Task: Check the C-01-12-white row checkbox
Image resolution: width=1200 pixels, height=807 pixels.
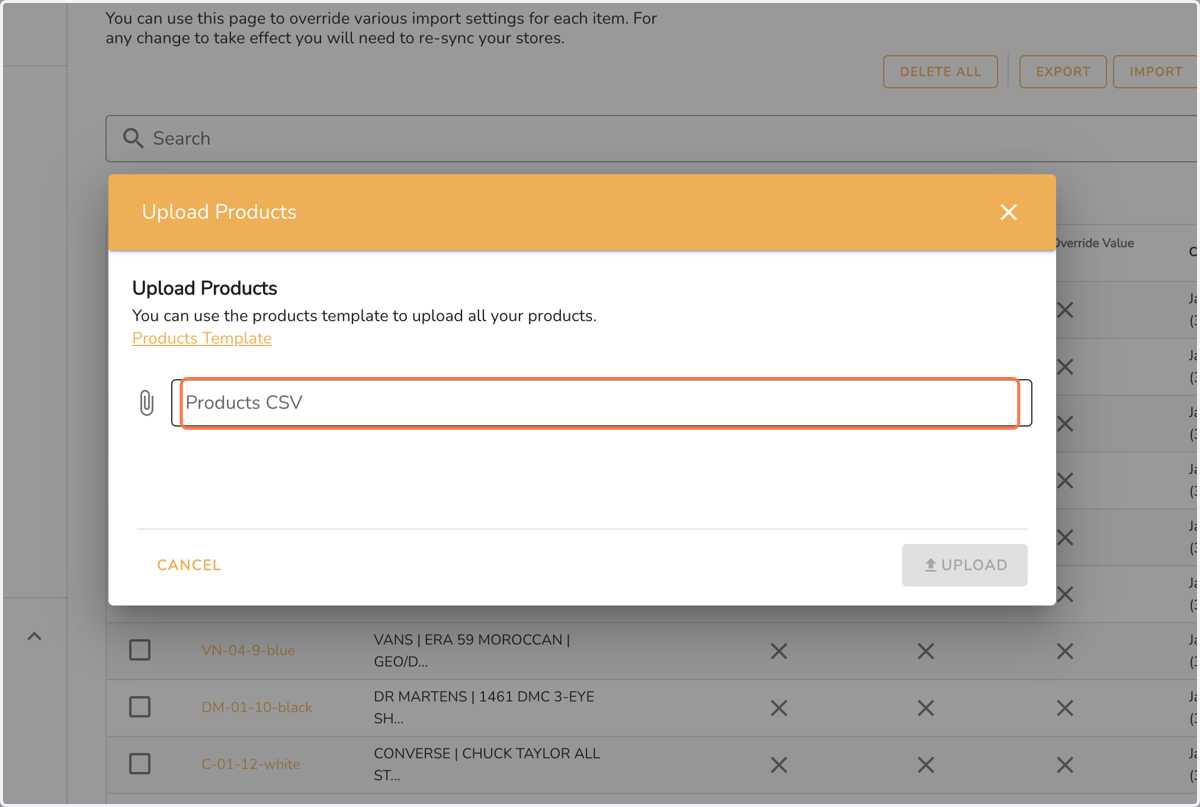Action: coord(140,764)
